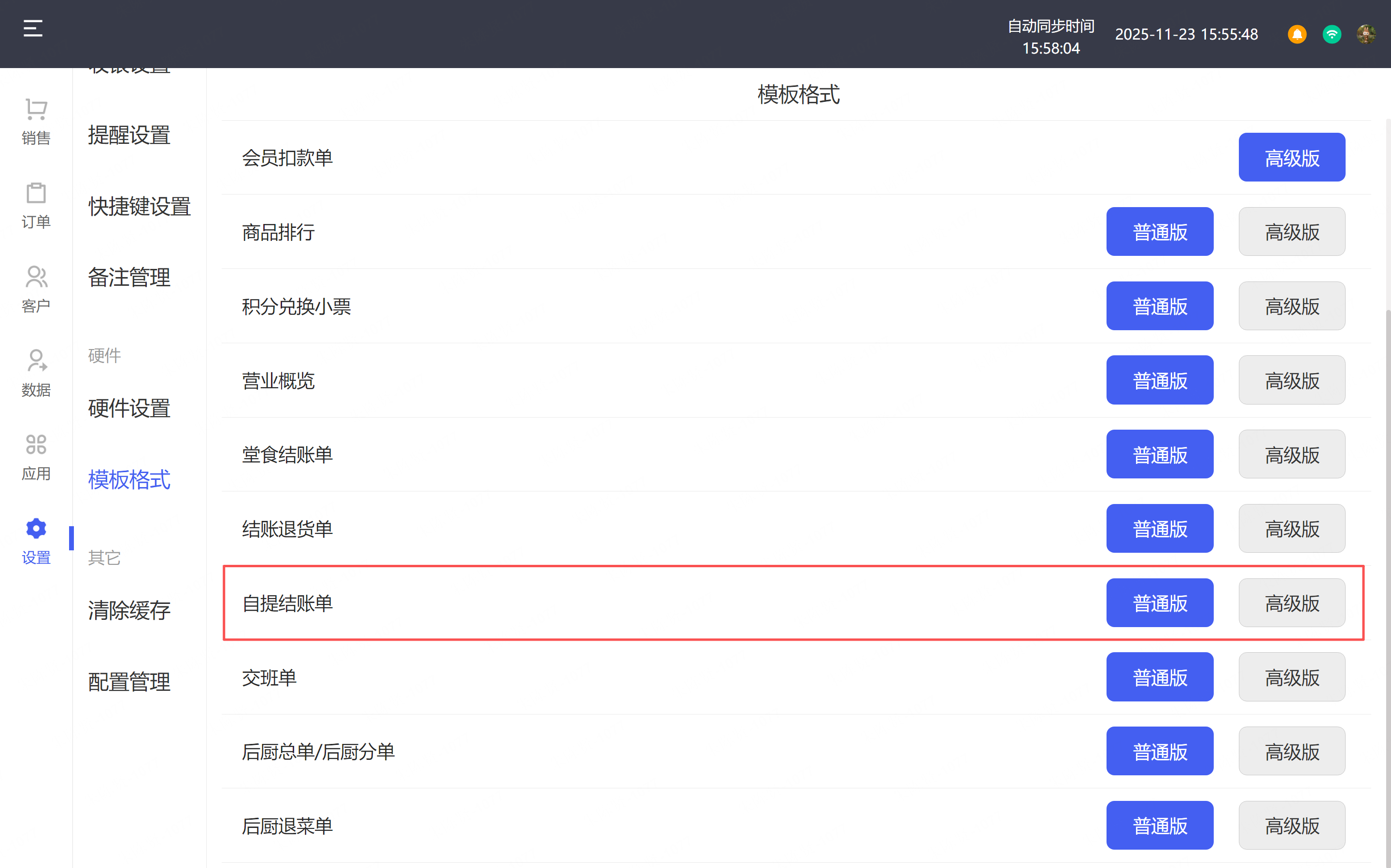Open 硬件设置 menu item
Viewport: 1391px width, 868px height.
[x=129, y=409]
